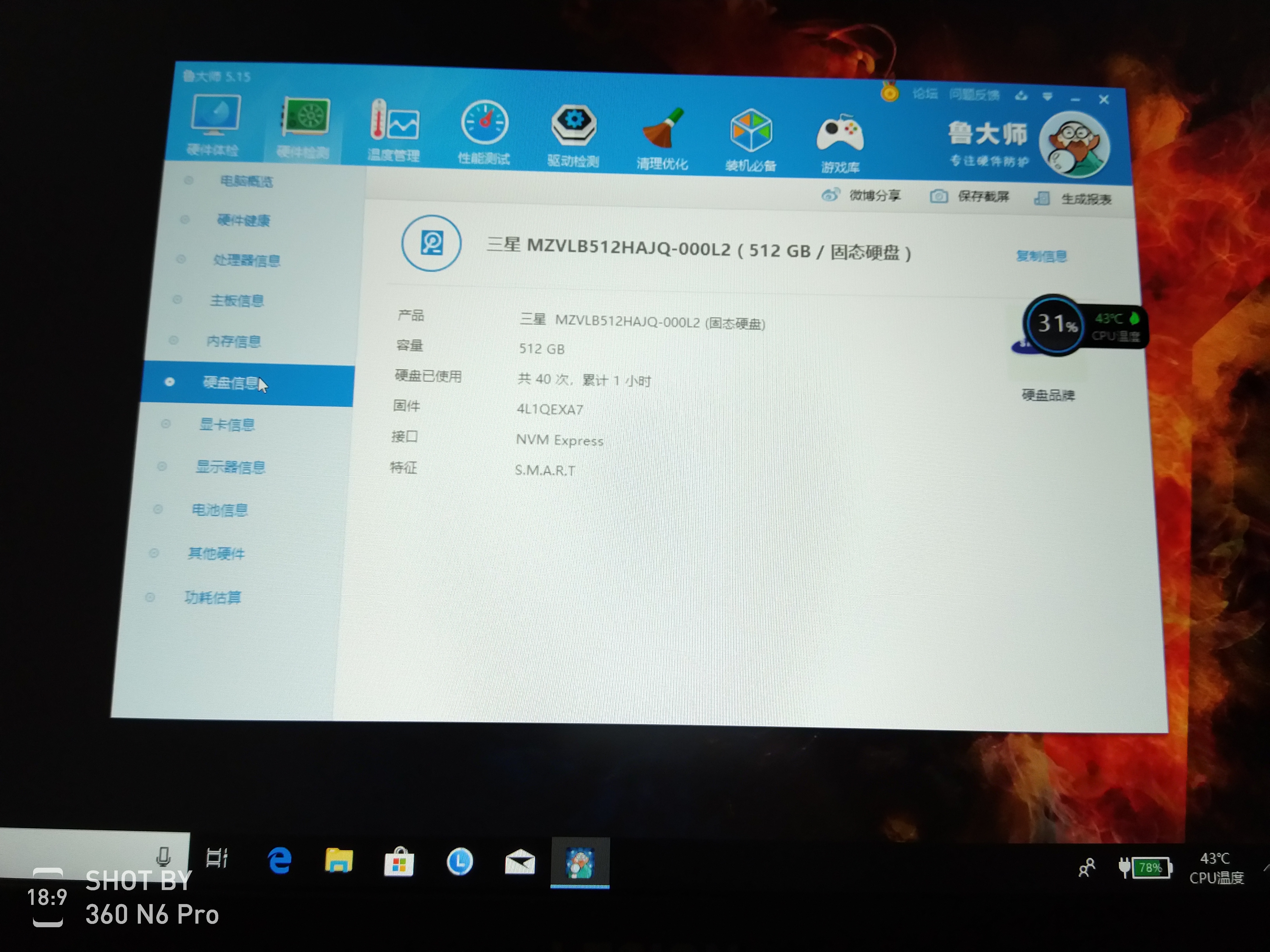The image size is (1270, 952).
Task: Click 复制信息 copy info link
Action: point(1041,256)
